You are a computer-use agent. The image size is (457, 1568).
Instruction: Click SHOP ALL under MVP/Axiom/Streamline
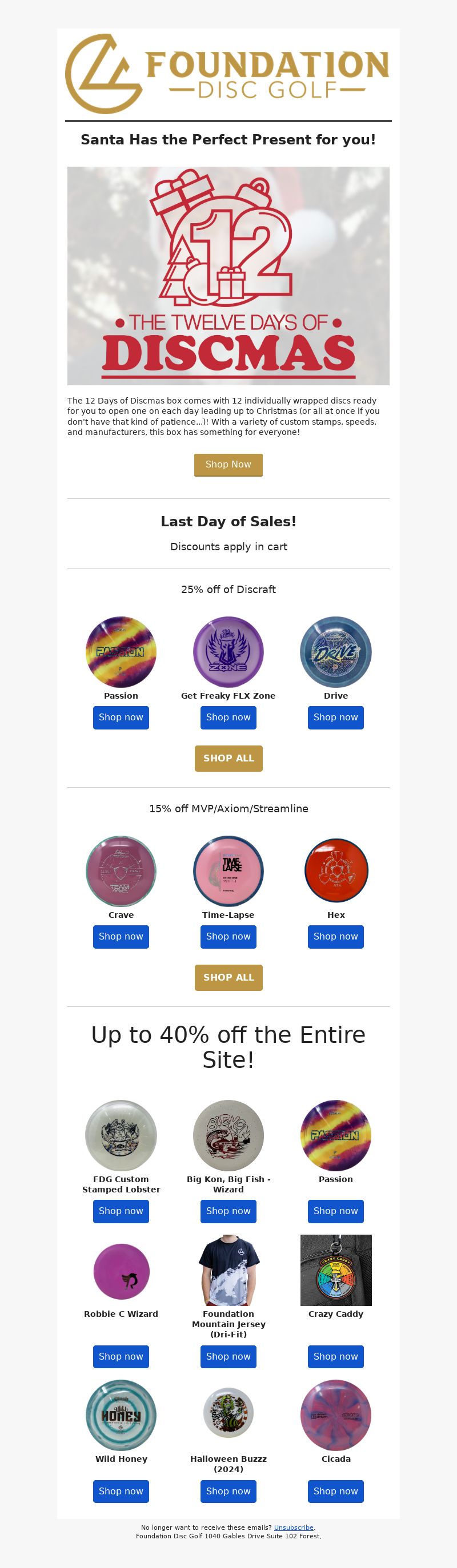pyautogui.click(x=228, y=977)
